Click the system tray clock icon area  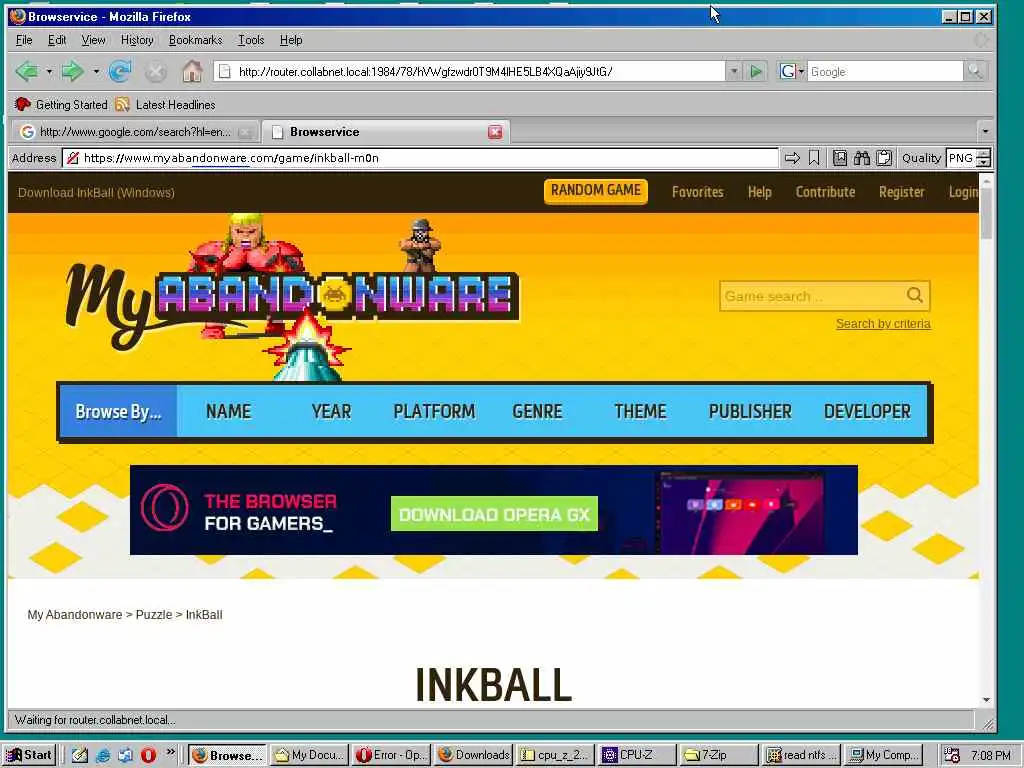coord(952,755)
